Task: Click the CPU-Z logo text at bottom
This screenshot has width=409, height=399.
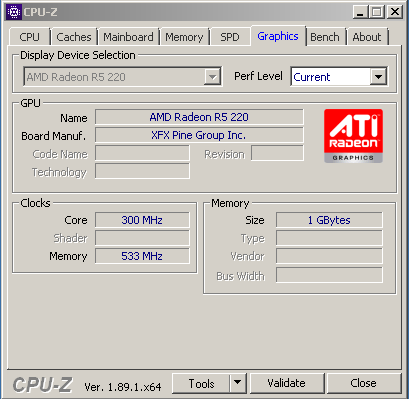Action: pyautogui.click(x=42, y=385)
